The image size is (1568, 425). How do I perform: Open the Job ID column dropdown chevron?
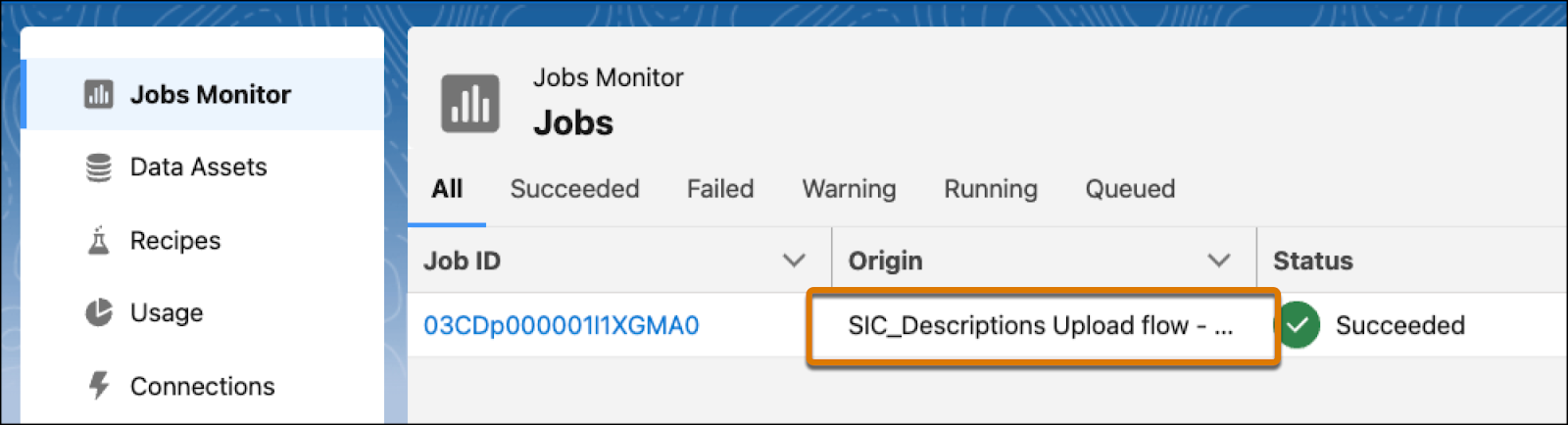click(794, 260)
